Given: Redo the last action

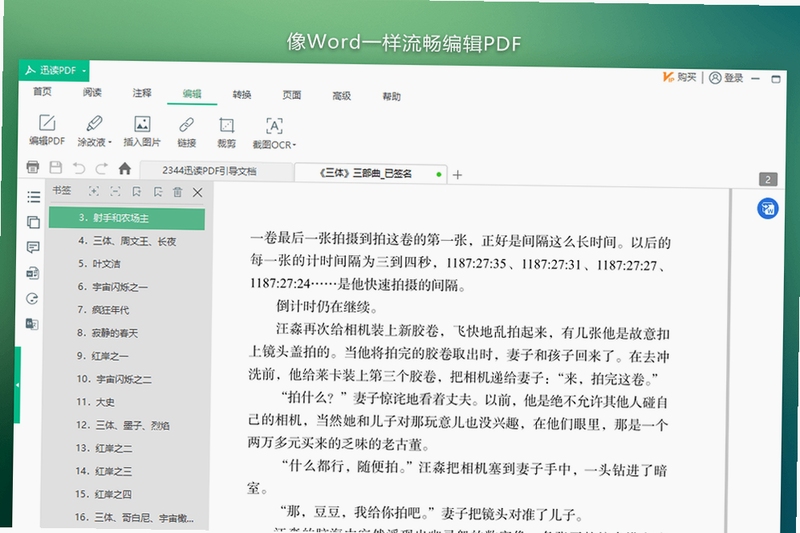Looking at the screenshot, I should pyautogui.click(x=102, y=168).
